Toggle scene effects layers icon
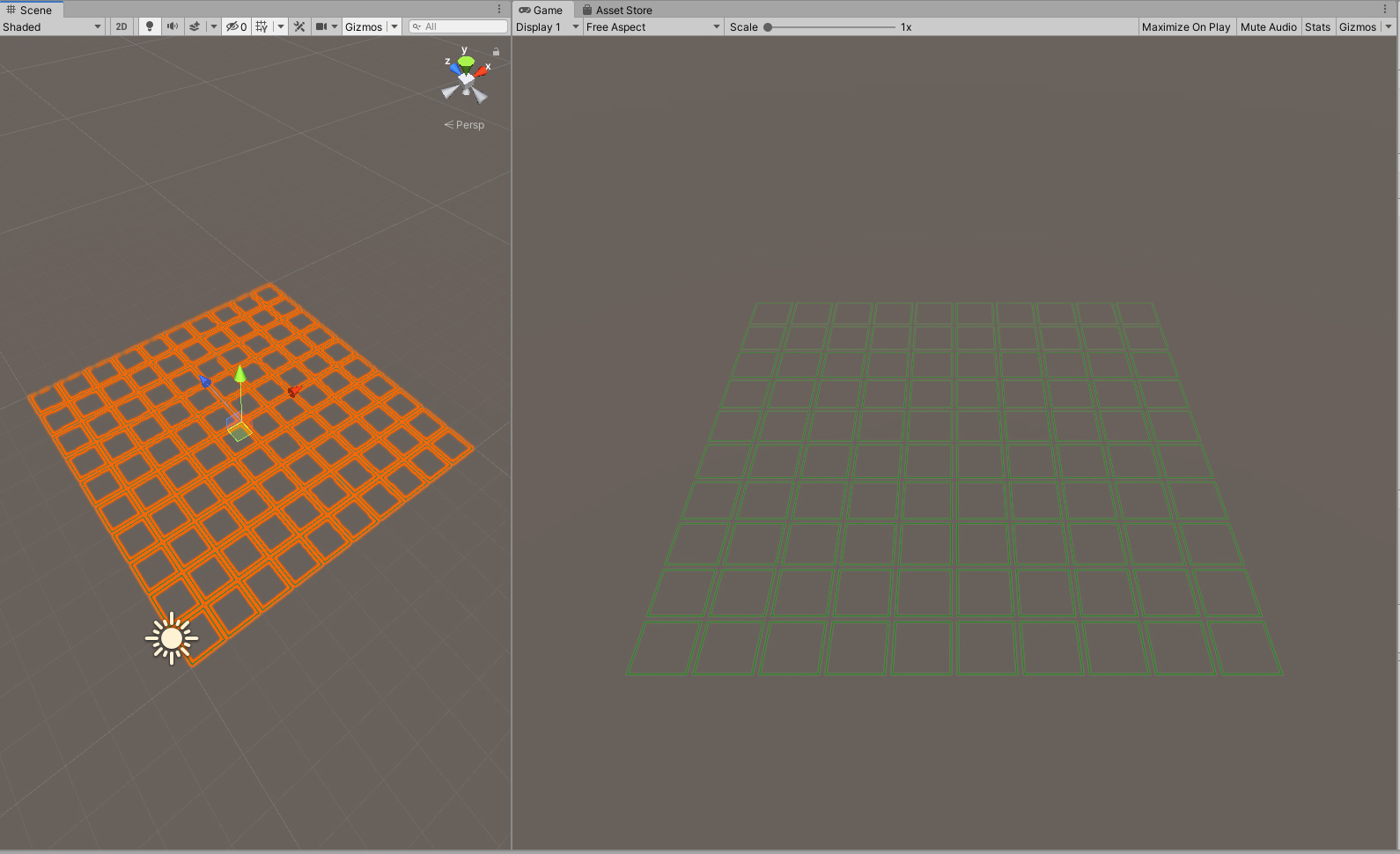Viewport: 1400px width, 854px height. click(x=195, y=26)
